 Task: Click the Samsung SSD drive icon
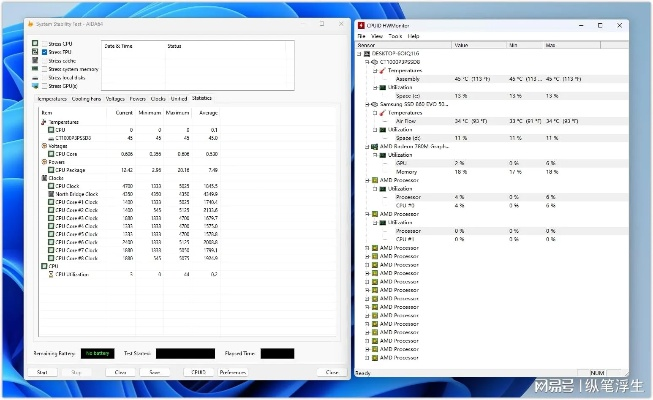(372, 104)
